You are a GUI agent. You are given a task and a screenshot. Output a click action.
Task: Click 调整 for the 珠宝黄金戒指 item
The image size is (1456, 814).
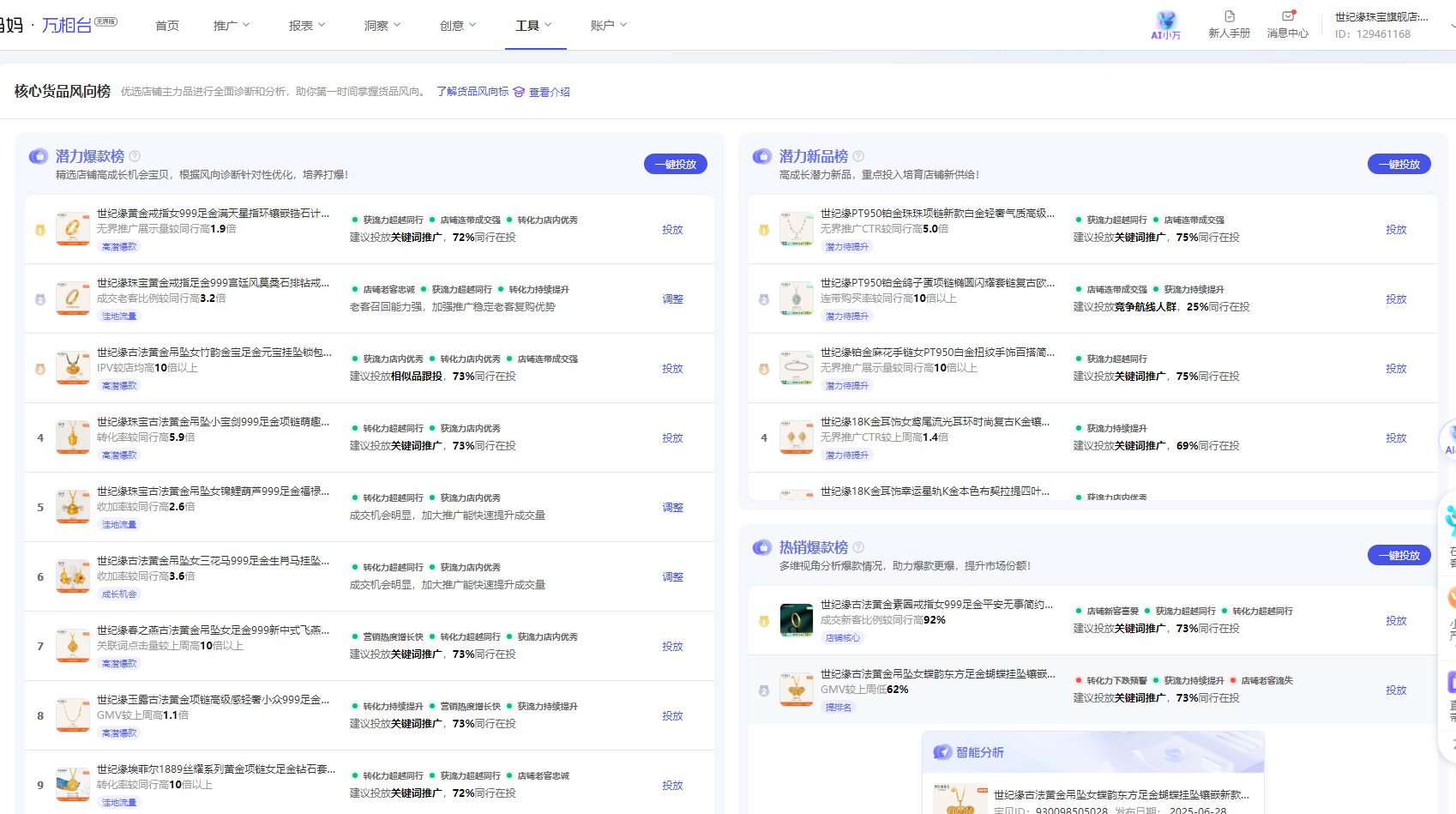[672, 299]
